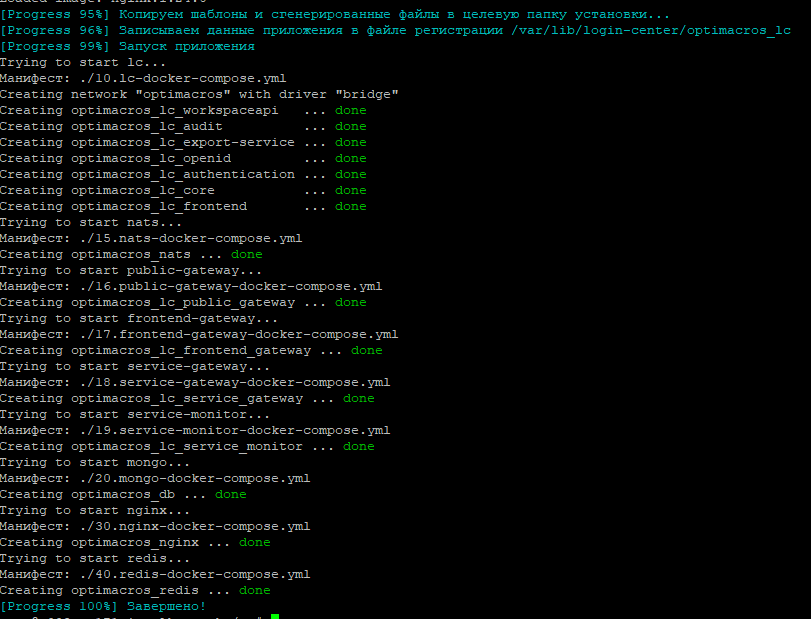The width and height of the screenshot is (811, 619).
Task: Click 'Trying to start nats...' line
Action: coord(91,223)
